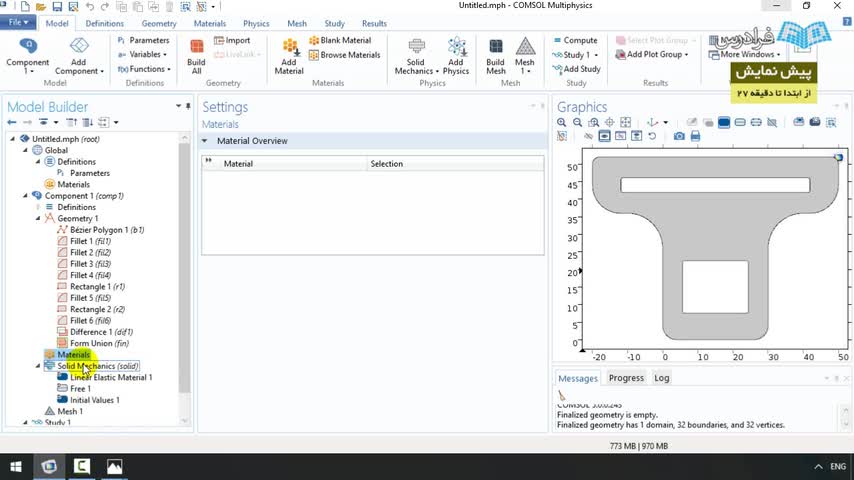Image resolution: width=854 pixels, height=480 pixels.
Task: Click the Print icon in Graphics toolbar
Action: tap(696, 136)
